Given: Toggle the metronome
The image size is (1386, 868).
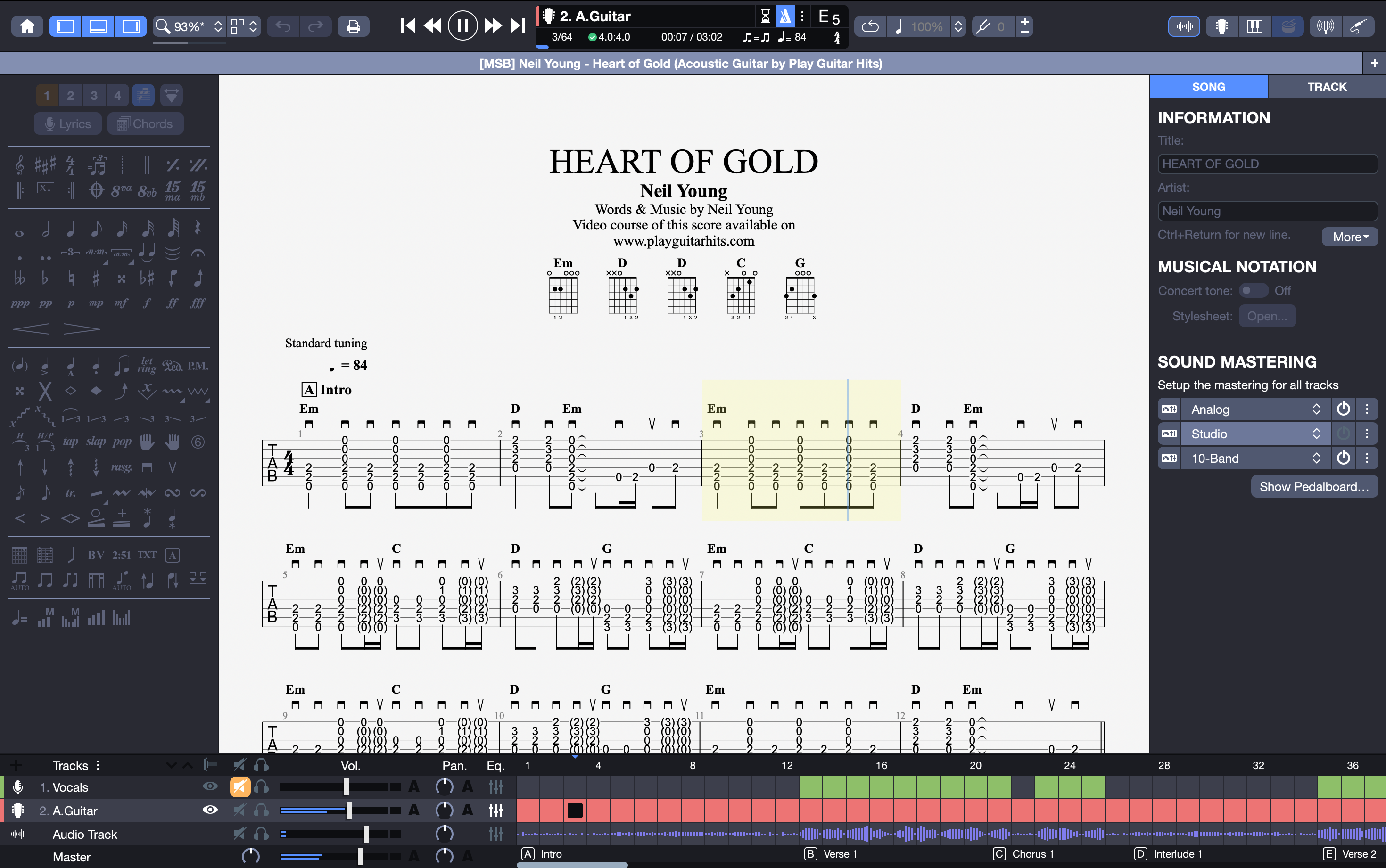Looking at the screenshot, I should [785, 16].
